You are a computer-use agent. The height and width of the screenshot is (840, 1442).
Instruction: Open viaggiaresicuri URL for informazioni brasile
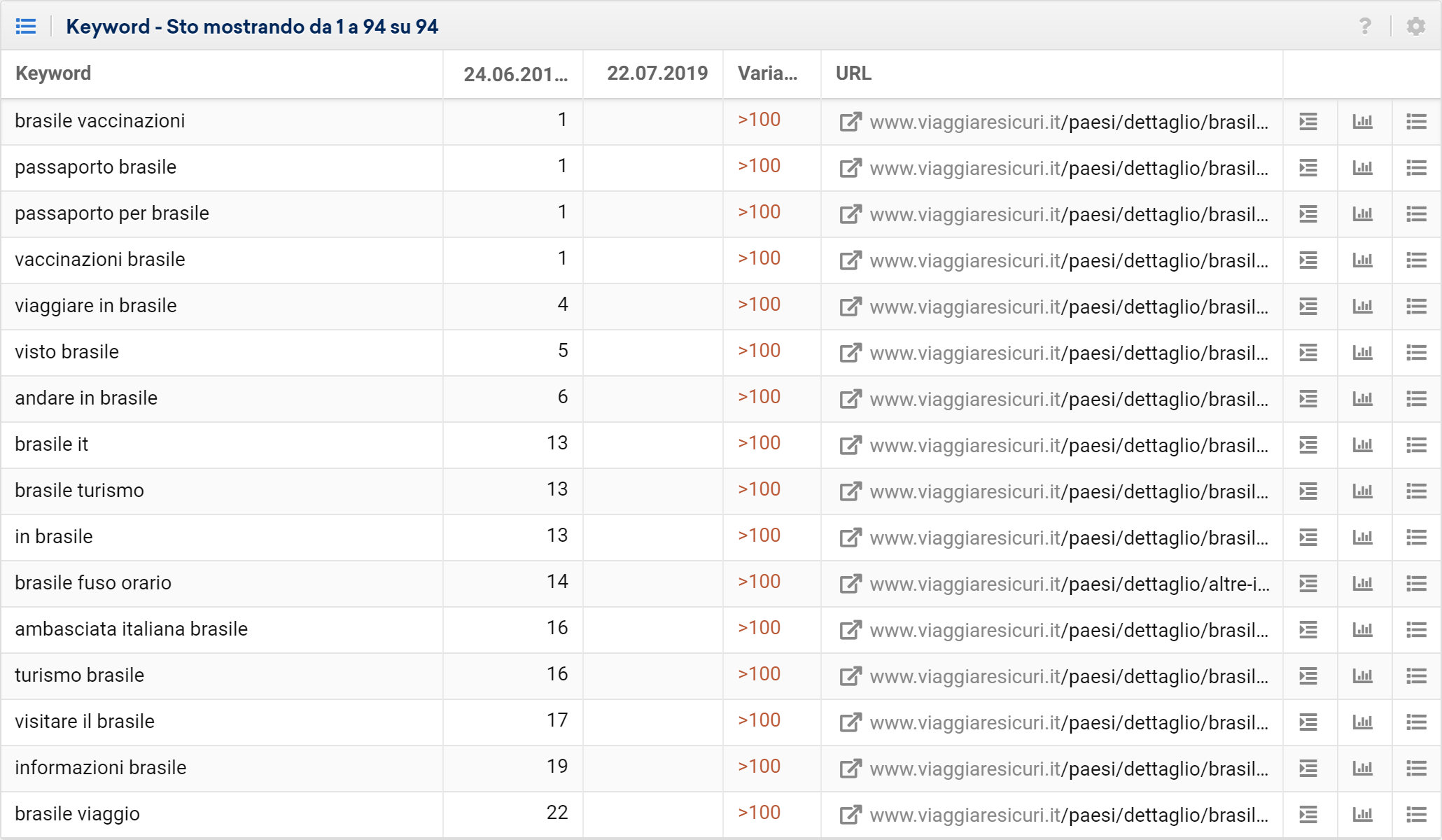pos(1069,769)
